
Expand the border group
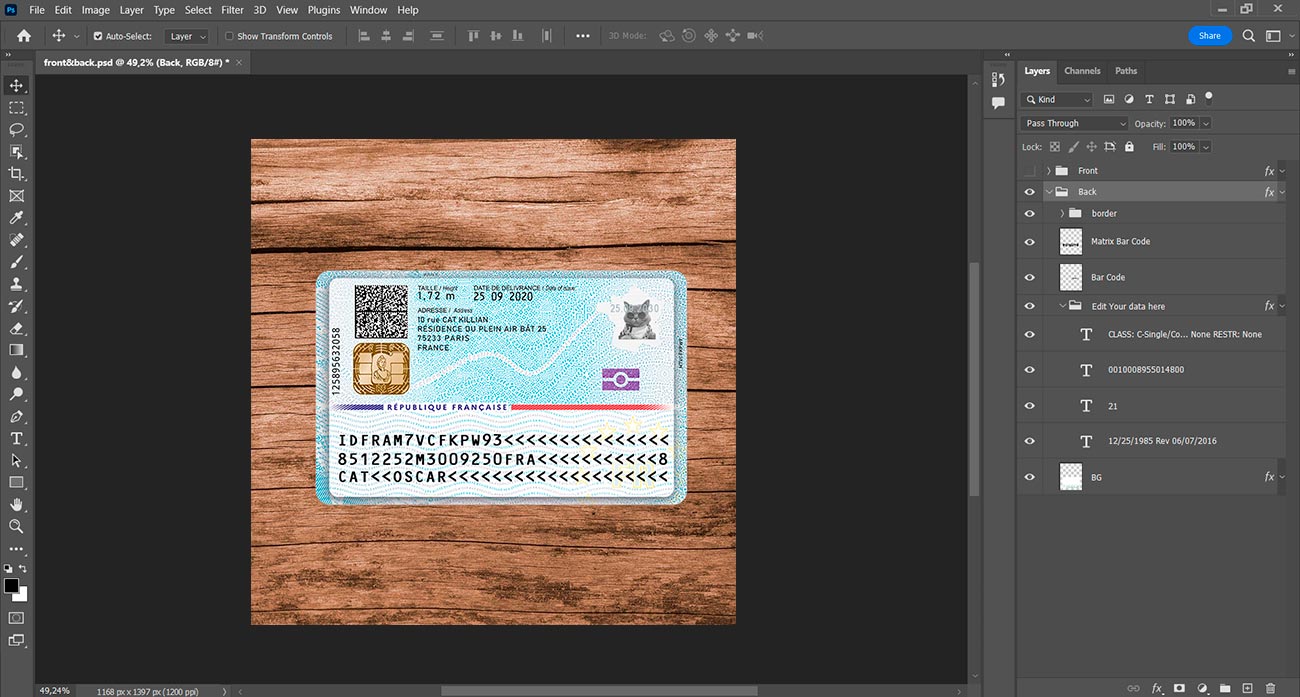[x=1062, y=213]
